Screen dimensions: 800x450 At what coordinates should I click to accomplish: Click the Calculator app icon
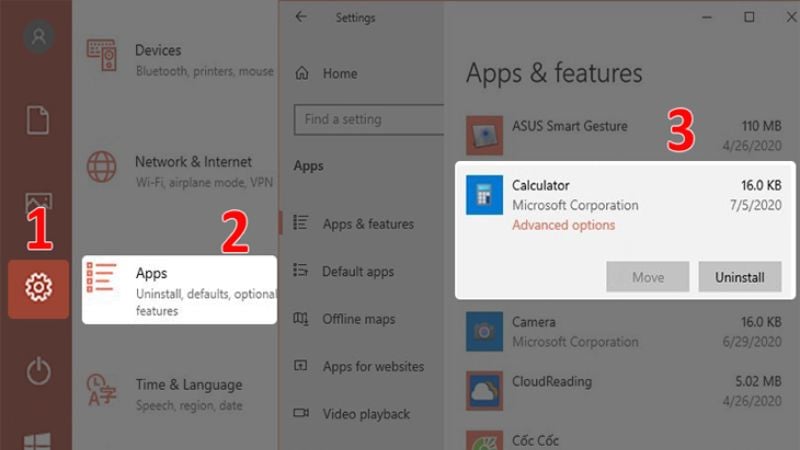[x=484, y=195]
